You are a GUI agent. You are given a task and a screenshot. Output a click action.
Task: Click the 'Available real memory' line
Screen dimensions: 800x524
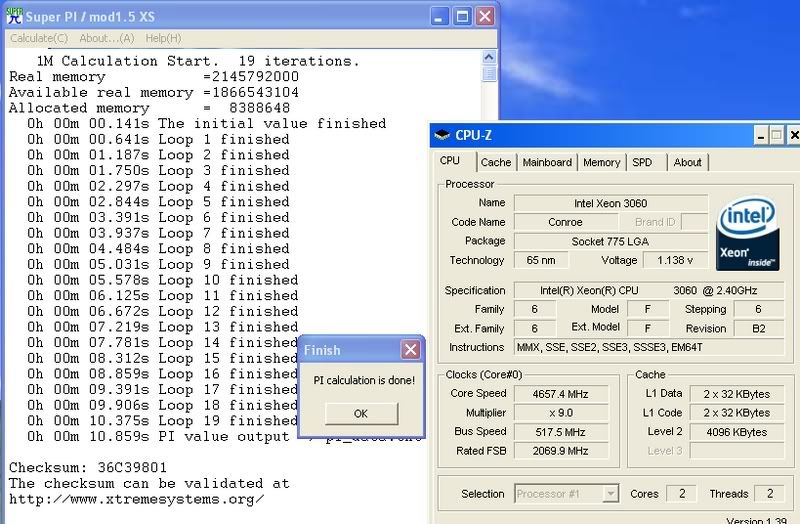(x=154, y=92)
